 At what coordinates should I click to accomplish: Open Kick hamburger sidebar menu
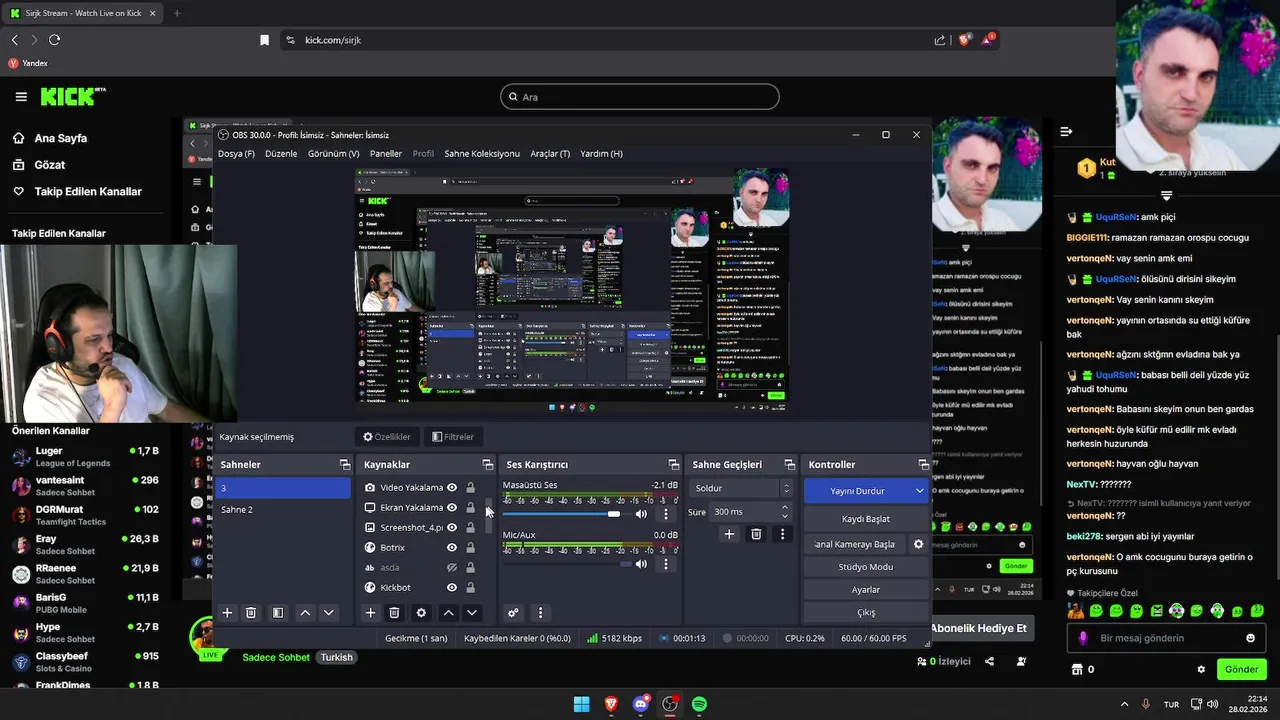pyautogui.click(x=21, y=97)
